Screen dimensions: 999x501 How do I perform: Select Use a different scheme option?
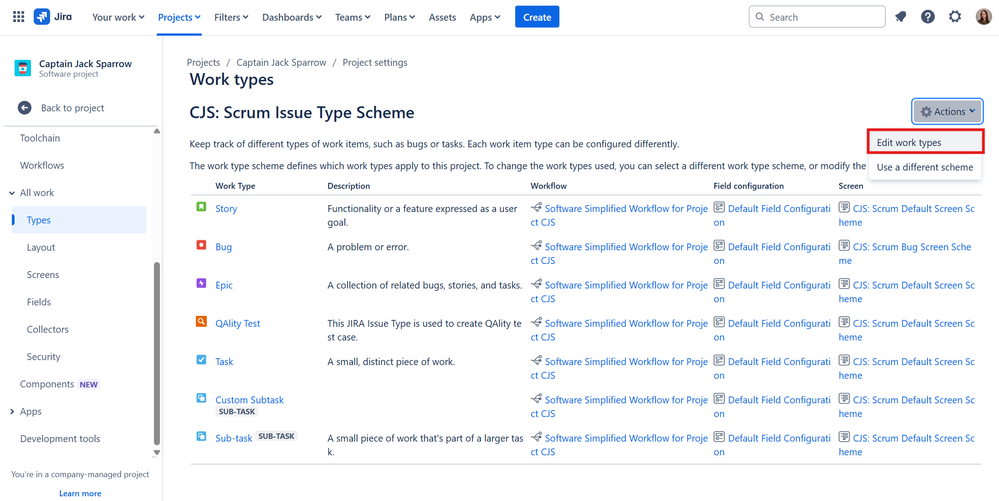924,167
